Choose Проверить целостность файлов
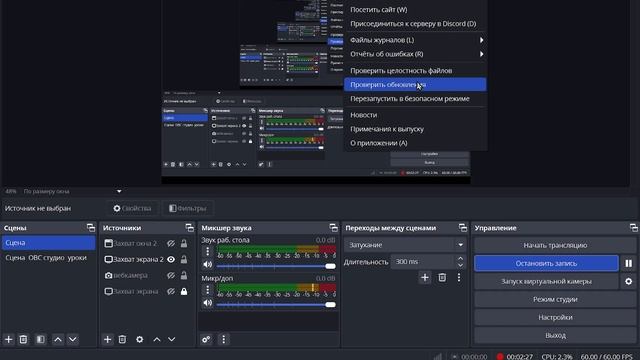 tap(415, 71)
